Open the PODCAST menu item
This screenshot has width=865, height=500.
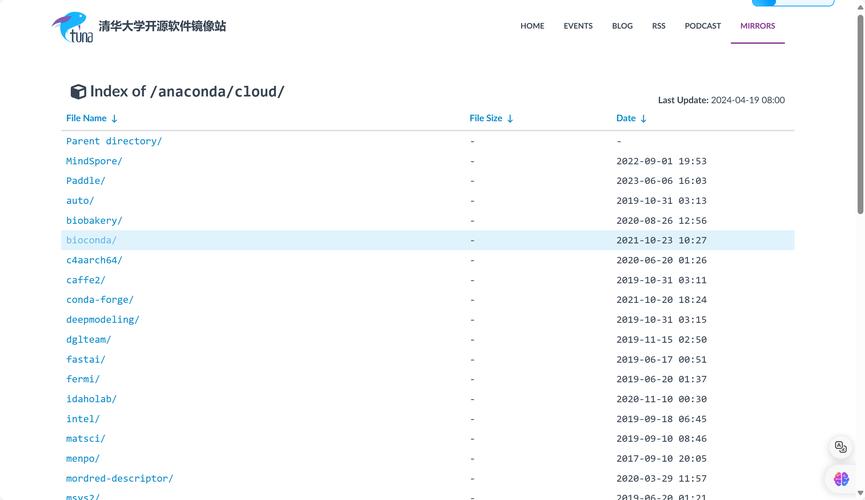point(702,26)
